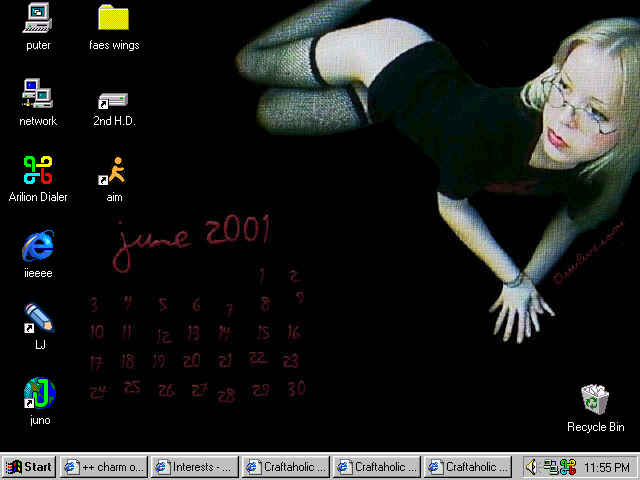Switch to the 'Interests -' taskbar window
This screenshot has height=480, width=640.
(x=194, y=466)
